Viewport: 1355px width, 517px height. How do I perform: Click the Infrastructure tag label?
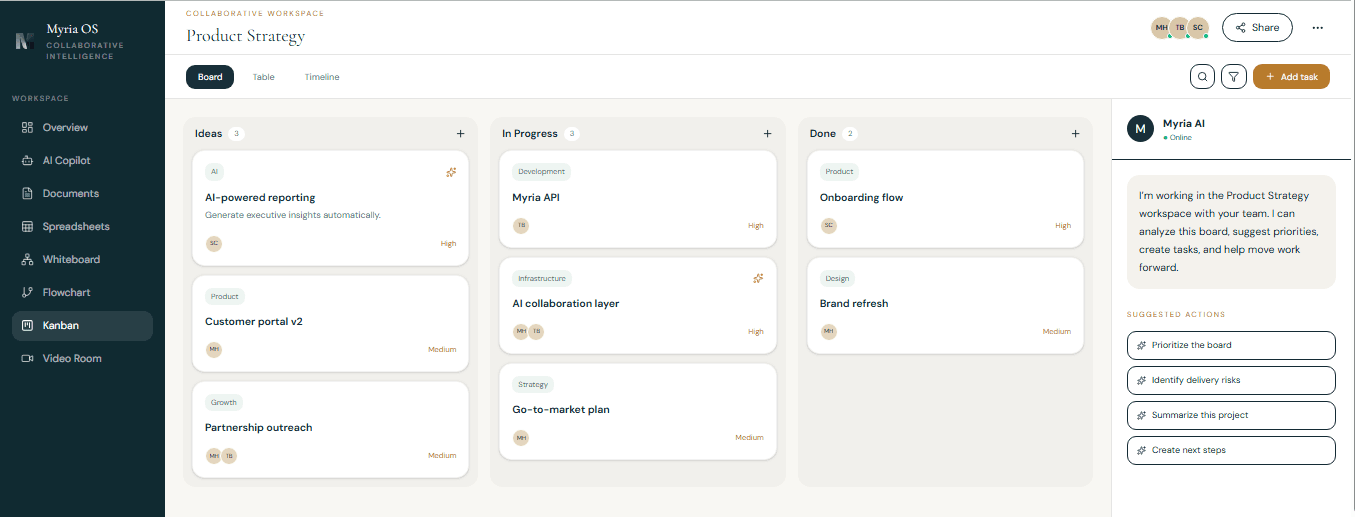[x=541, y=278]
